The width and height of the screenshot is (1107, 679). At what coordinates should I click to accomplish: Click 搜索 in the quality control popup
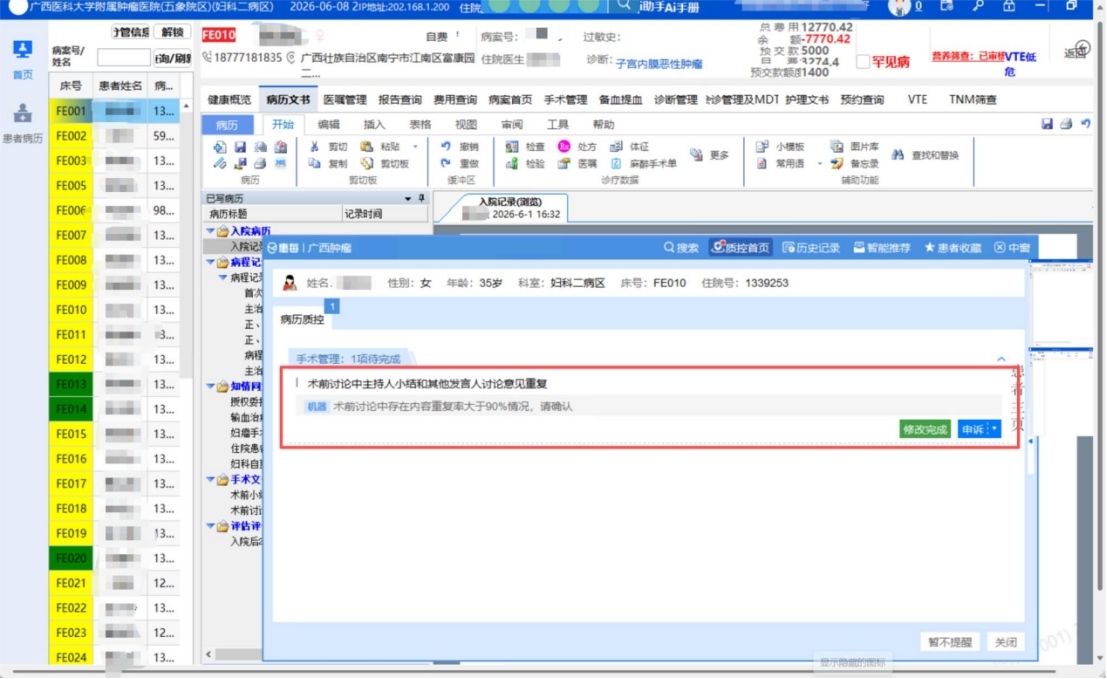tap(681, 248)
